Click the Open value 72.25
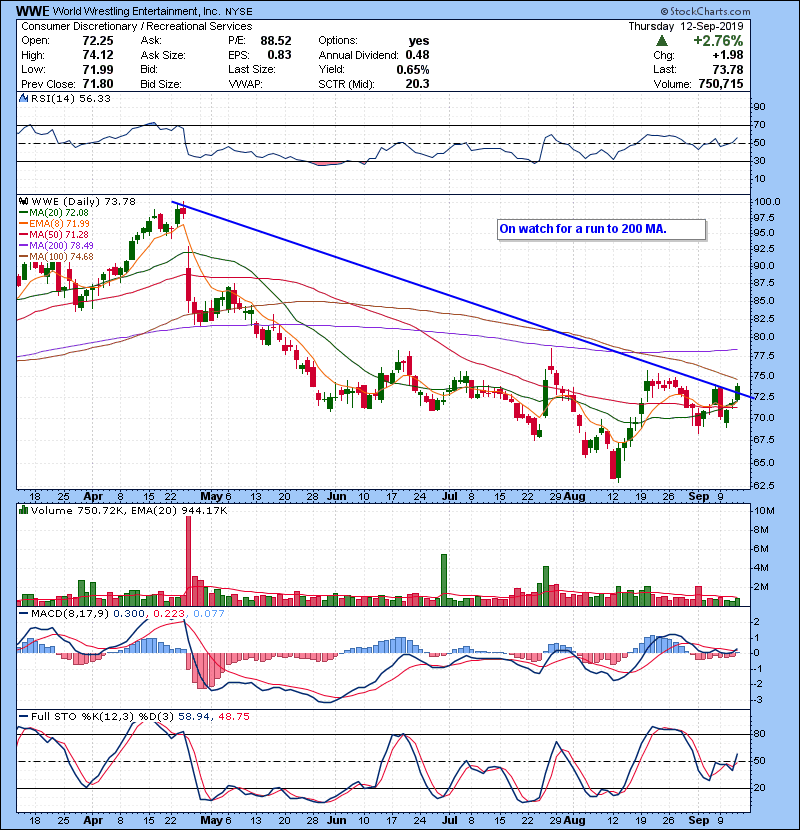This screenshot has height=830, width=800. [x=98, y=41]
